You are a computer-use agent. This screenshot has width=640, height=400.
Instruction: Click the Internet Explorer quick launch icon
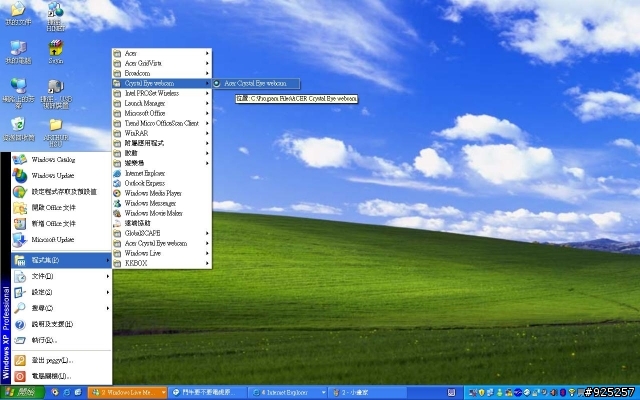(x=67, y=393)
